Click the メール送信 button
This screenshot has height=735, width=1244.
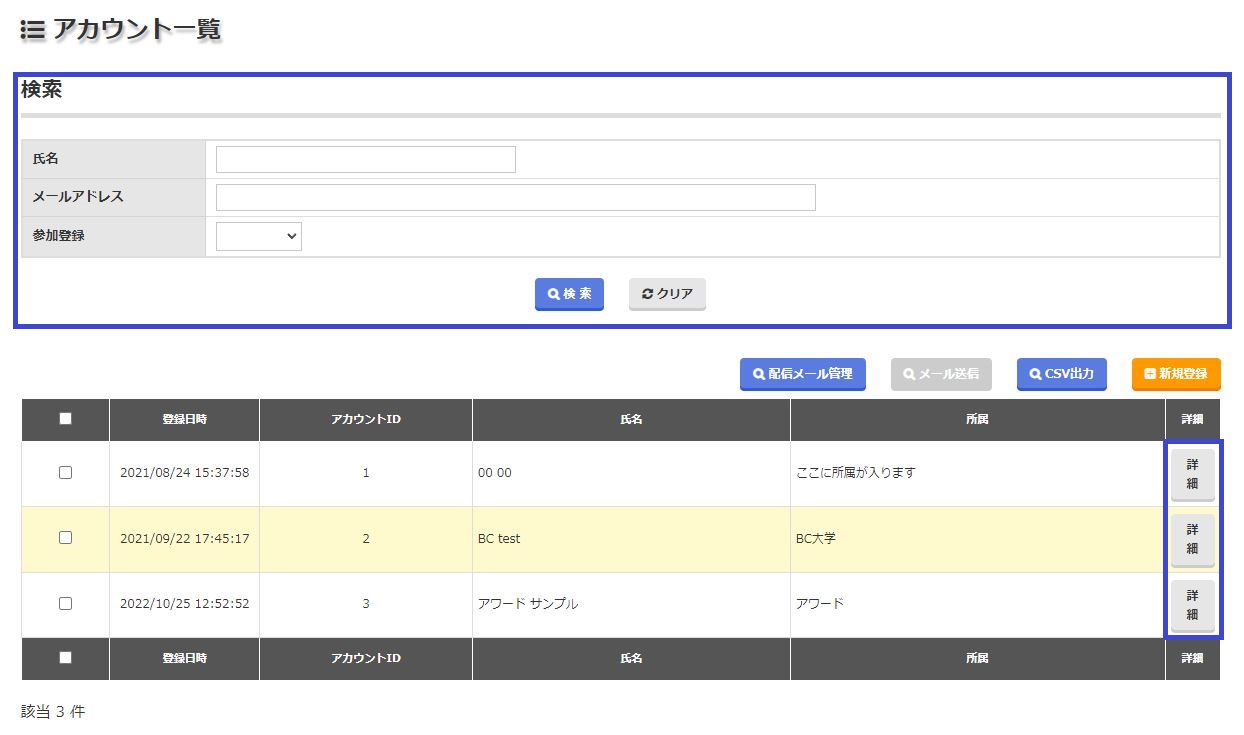click(941, 374)
